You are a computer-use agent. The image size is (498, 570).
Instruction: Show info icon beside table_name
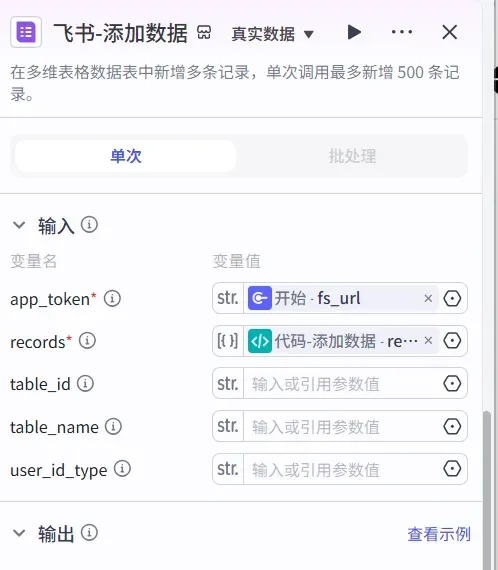(113, 426)
